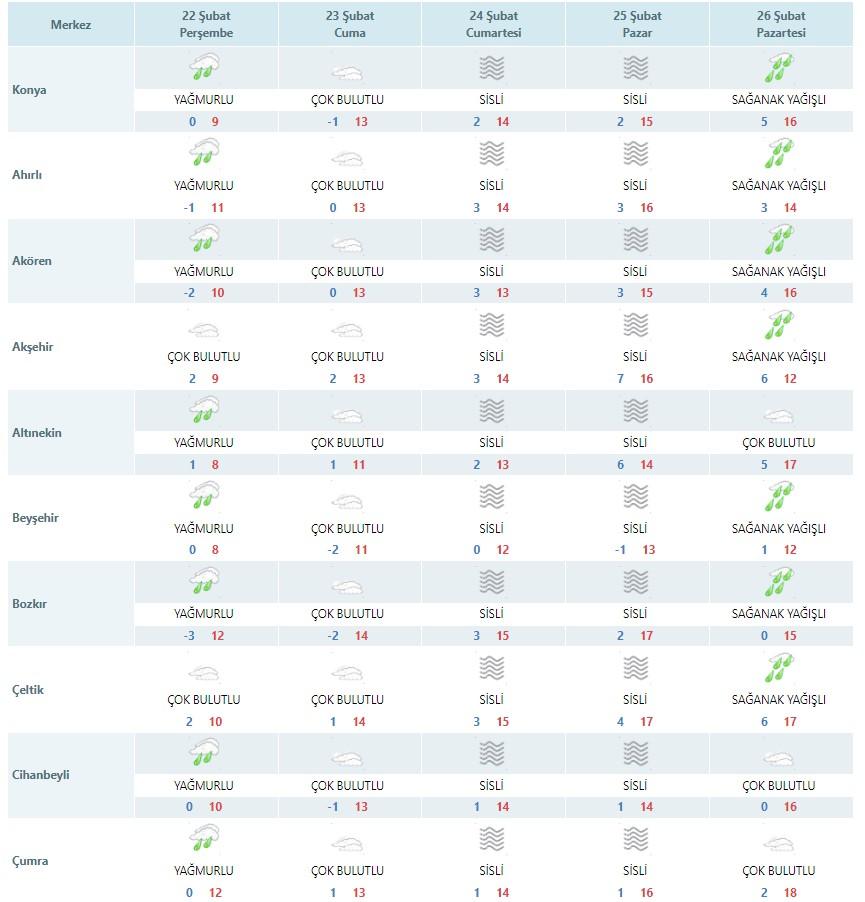This screenshot has height=902, width=865.
Task: Click Cihanbeyli's cloudy icon for 26 Şubat
Action: click(x=779, y=758)
